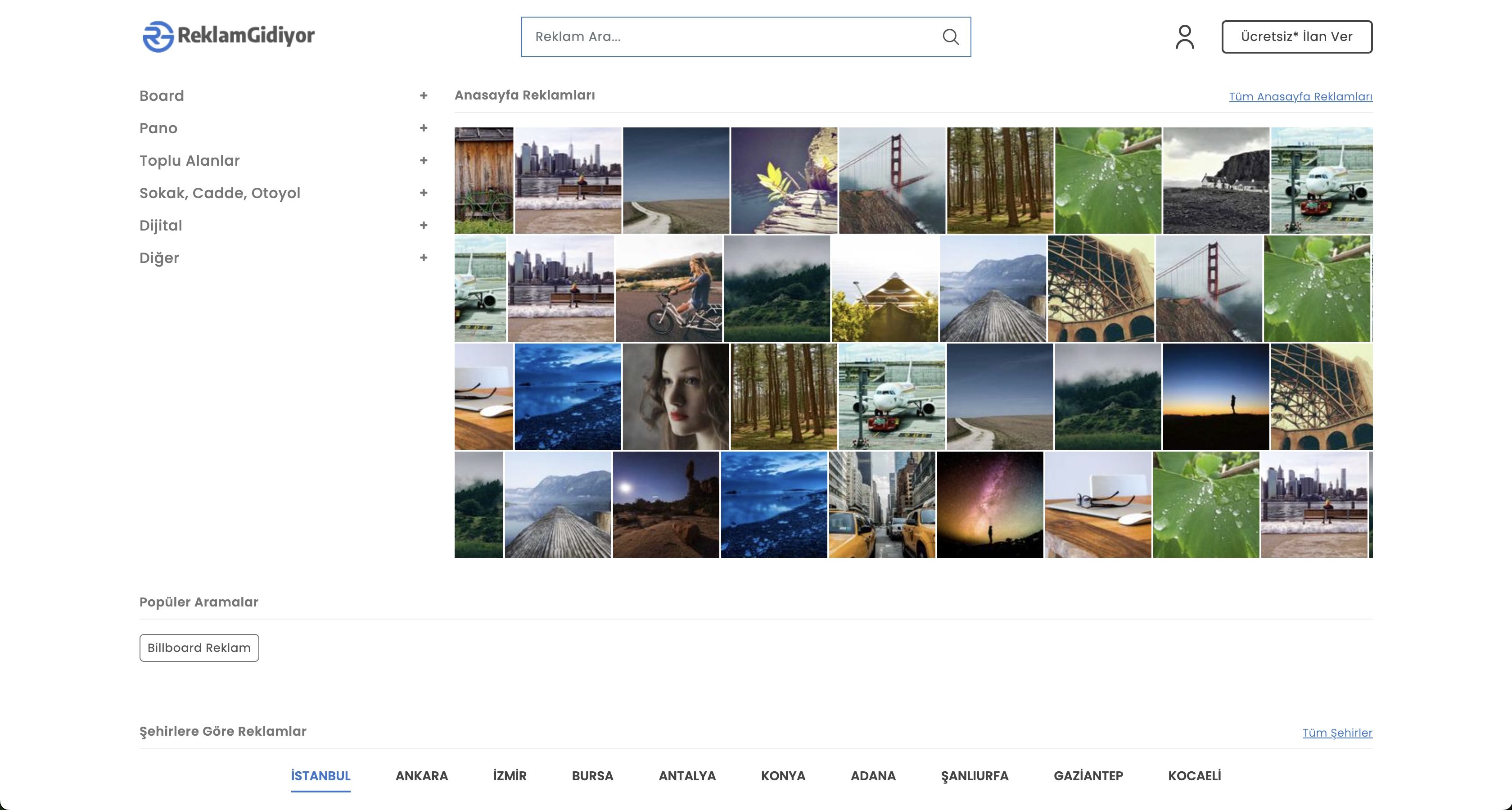The height and width of the screenshot is (810, 1512).
Task: Switch to the İZMİR tab
Action: coord(510,776)
